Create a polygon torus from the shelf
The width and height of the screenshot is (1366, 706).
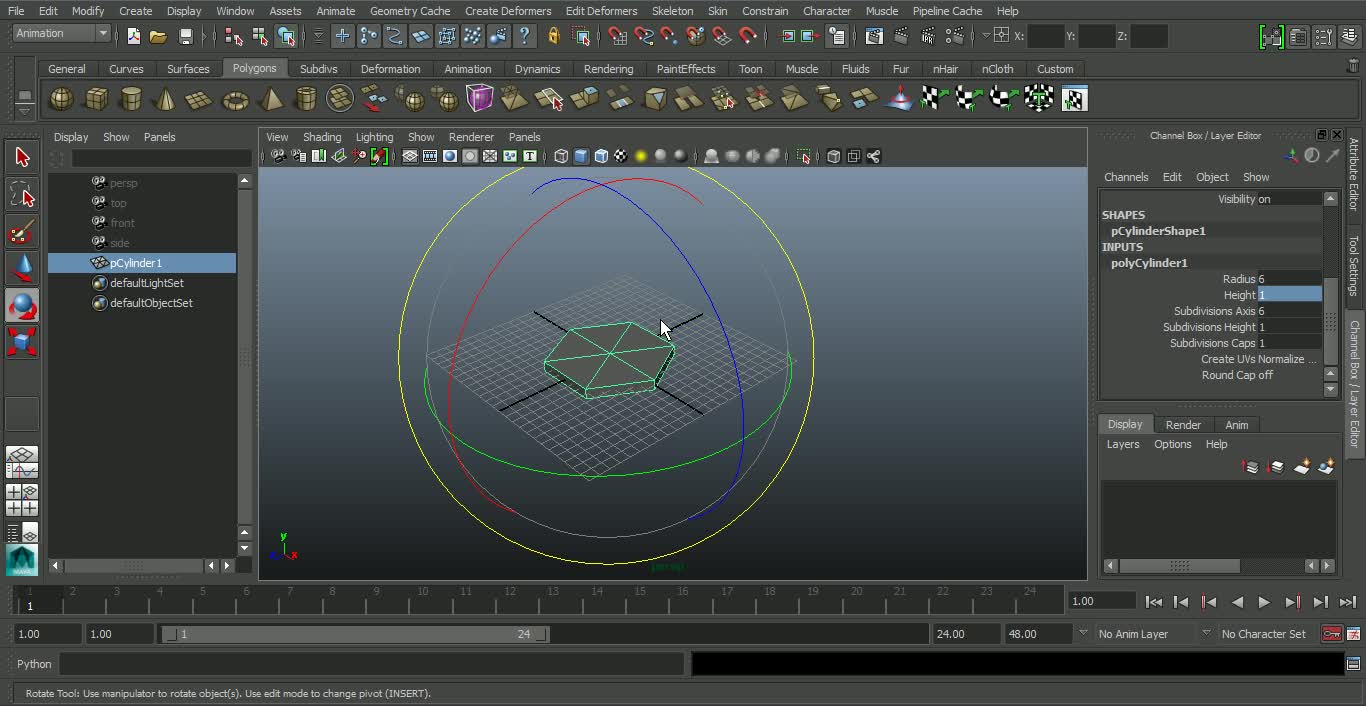tap(235, 99)
